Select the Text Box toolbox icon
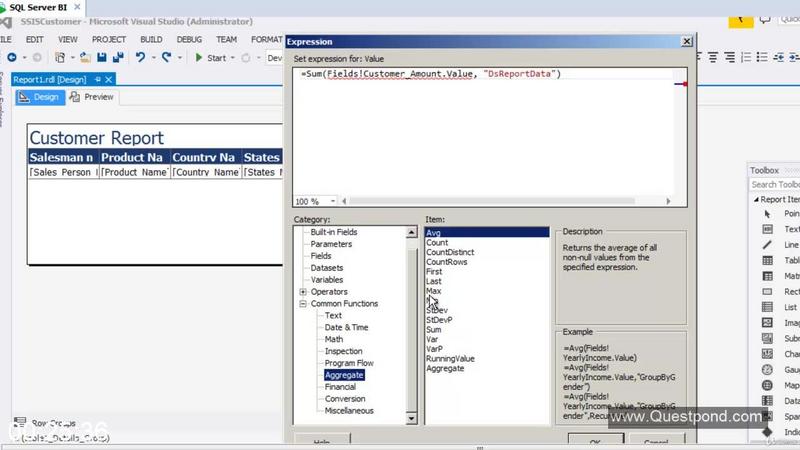Viewport: 800px width, 450px height. [767, 229]
